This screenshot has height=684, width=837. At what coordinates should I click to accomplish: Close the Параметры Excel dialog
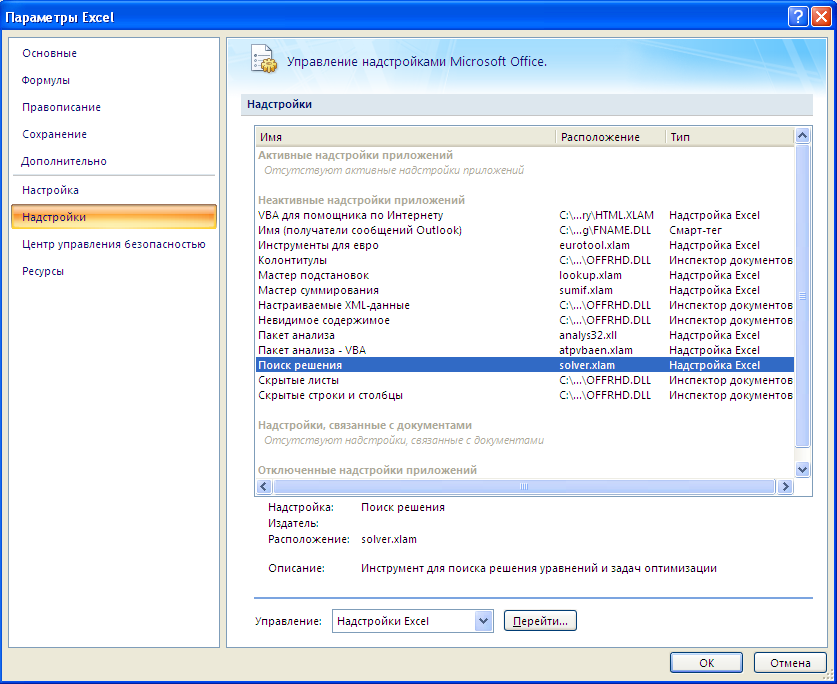click(x=821, y=17)
